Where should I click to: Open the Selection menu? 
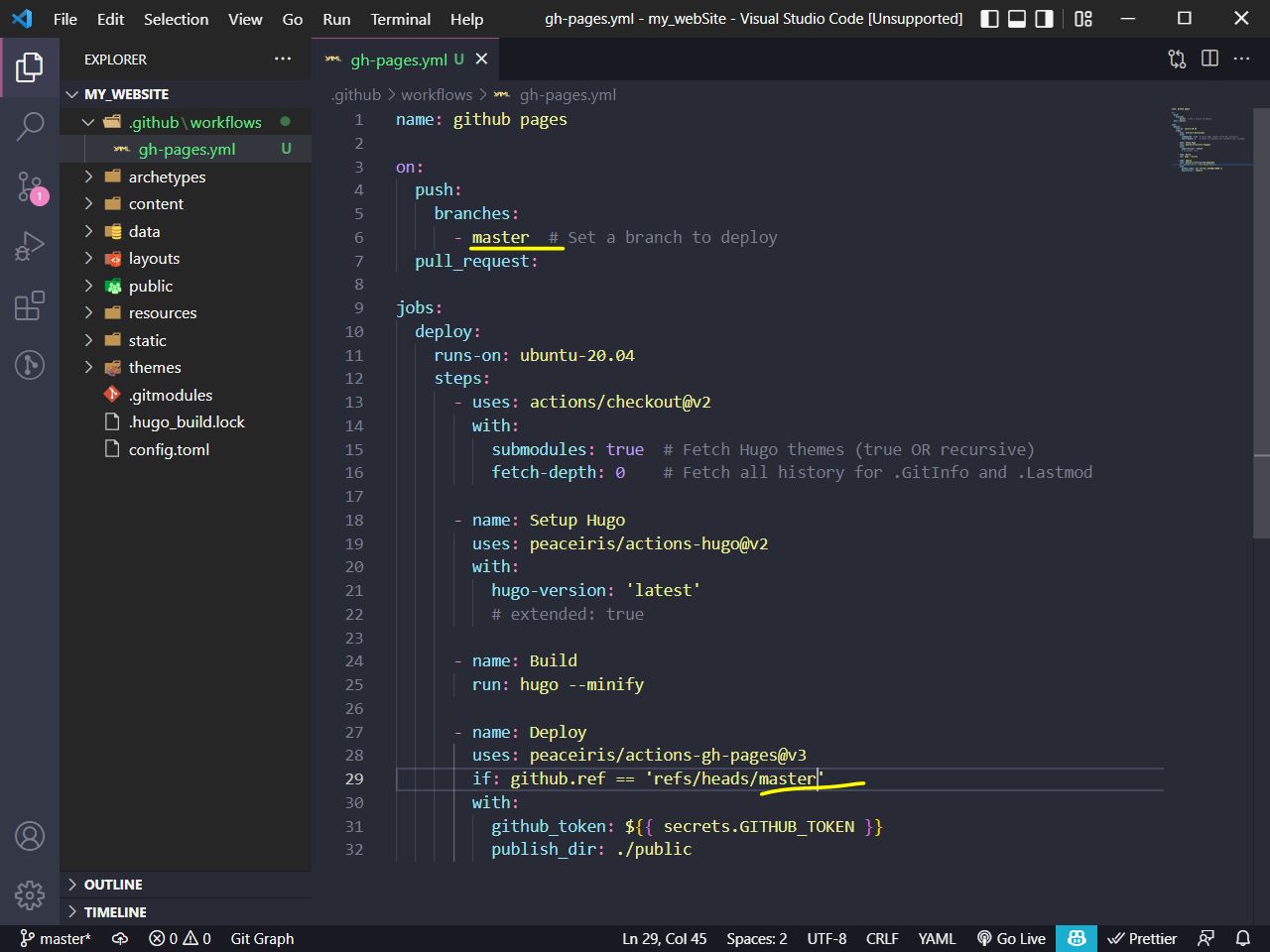click(177, 19)
